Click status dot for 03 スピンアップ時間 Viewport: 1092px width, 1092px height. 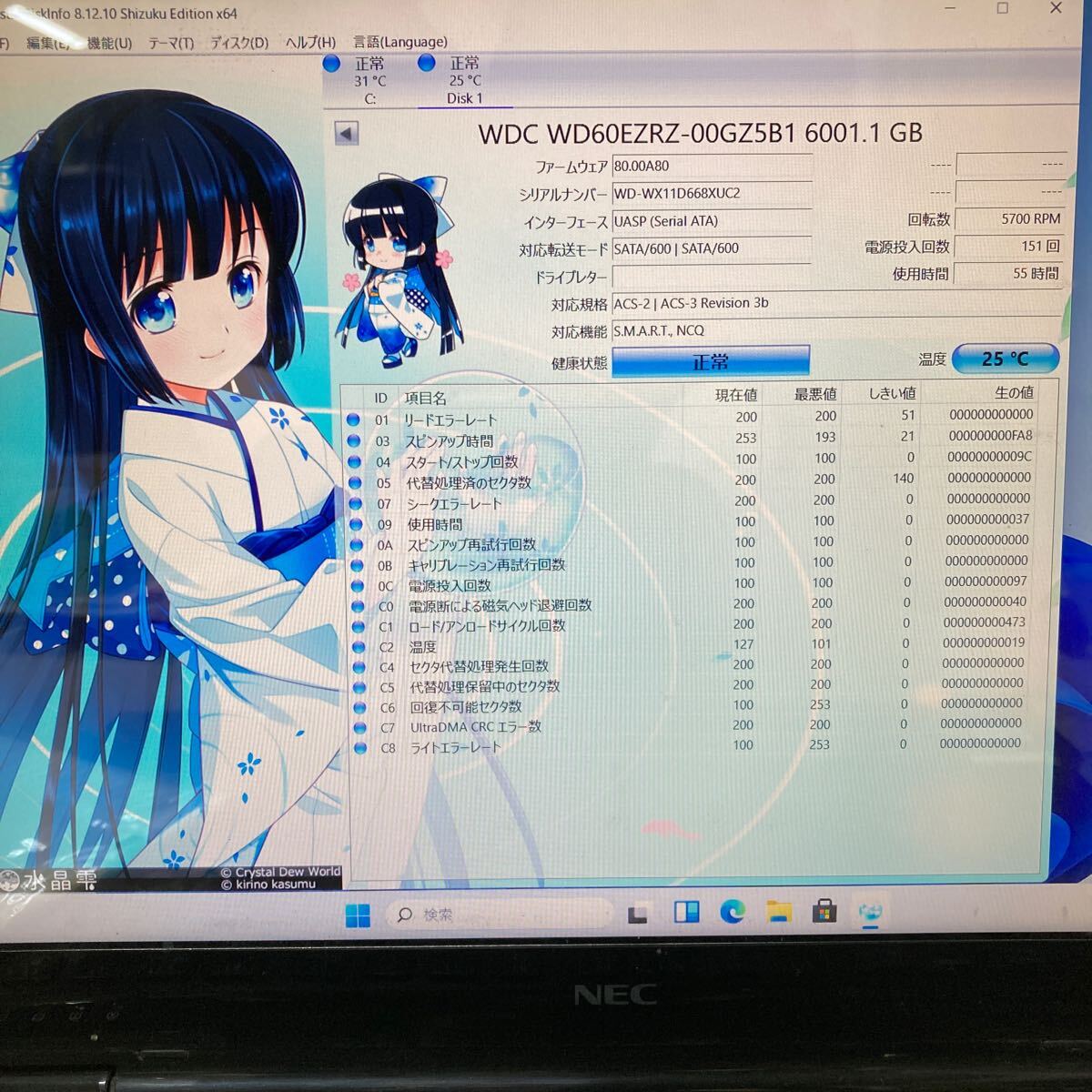[355, 441]
